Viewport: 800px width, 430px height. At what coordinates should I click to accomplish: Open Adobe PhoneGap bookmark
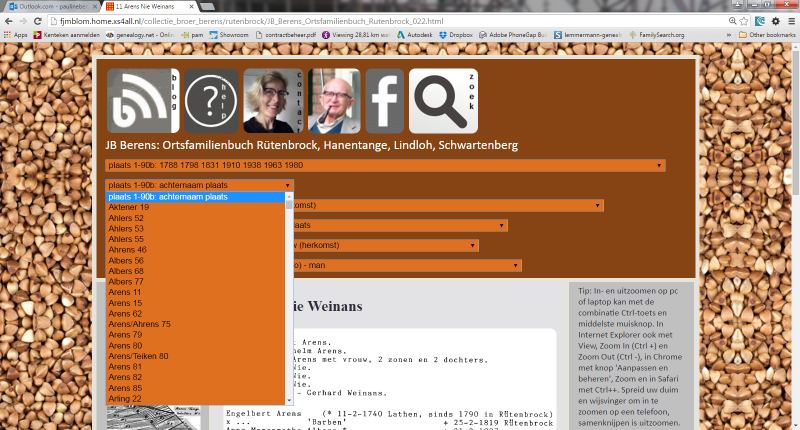[x=513, y=35]
